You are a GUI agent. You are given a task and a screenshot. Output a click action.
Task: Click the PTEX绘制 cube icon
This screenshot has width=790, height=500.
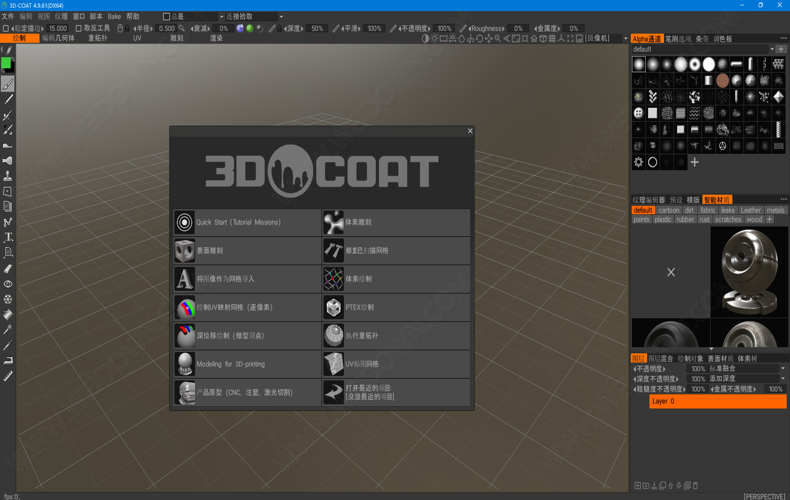click(333, 307)
